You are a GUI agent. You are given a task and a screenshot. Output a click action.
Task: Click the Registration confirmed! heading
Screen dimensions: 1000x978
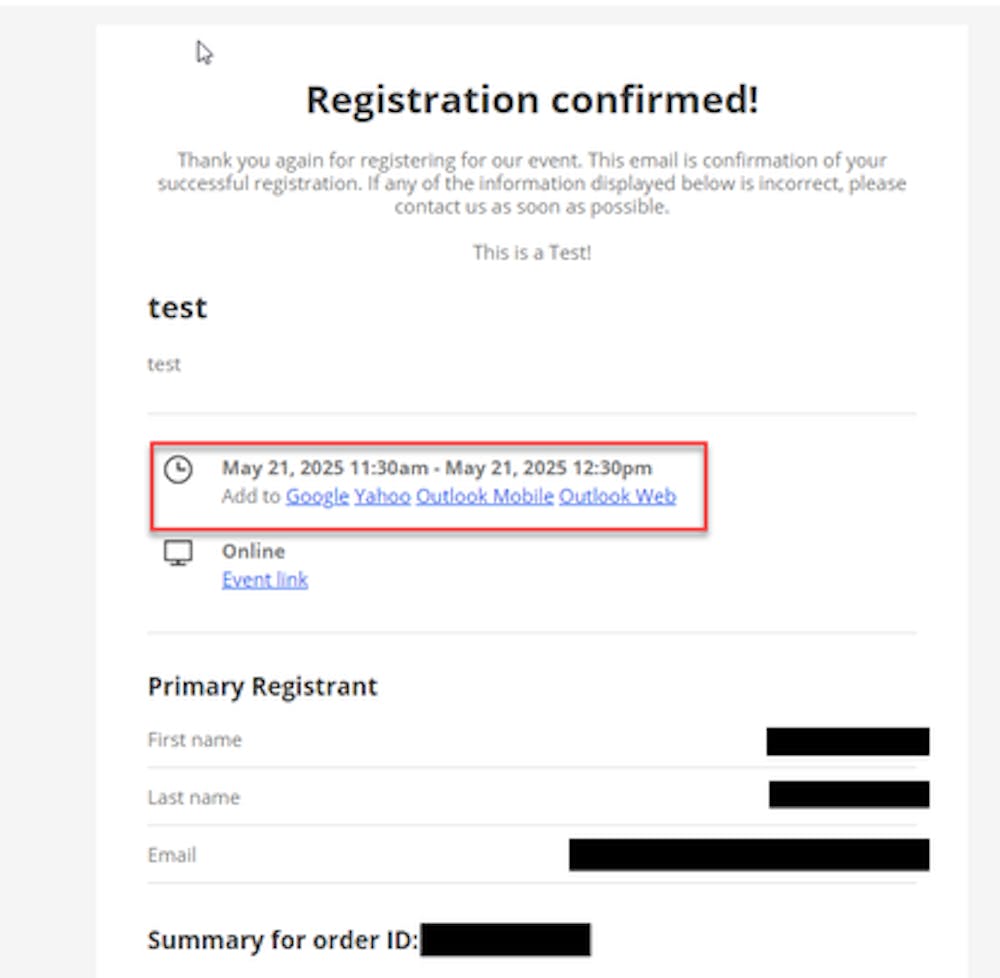(x=532, y=100)
